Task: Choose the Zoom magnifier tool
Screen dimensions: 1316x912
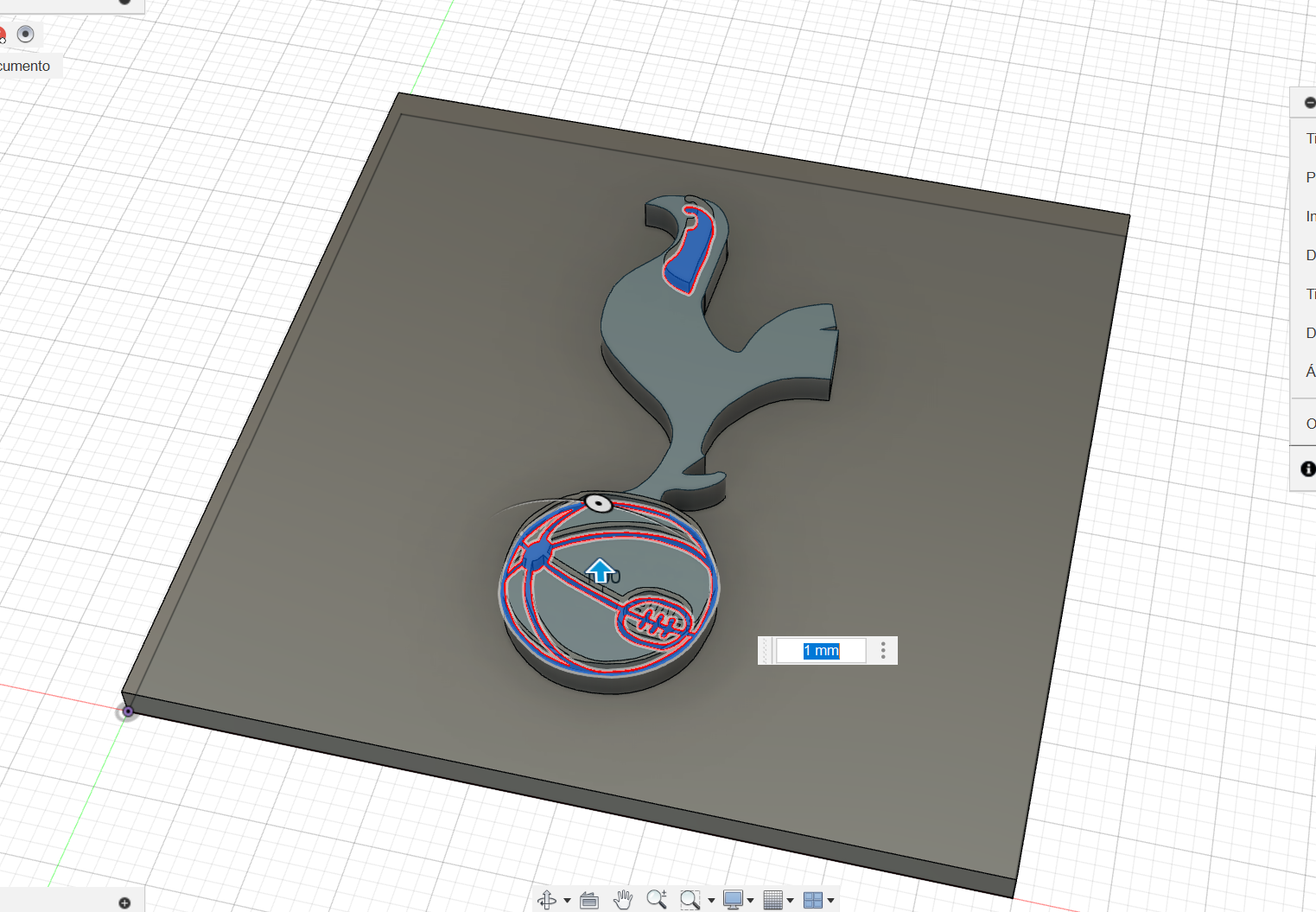Action: click(657, 900)
